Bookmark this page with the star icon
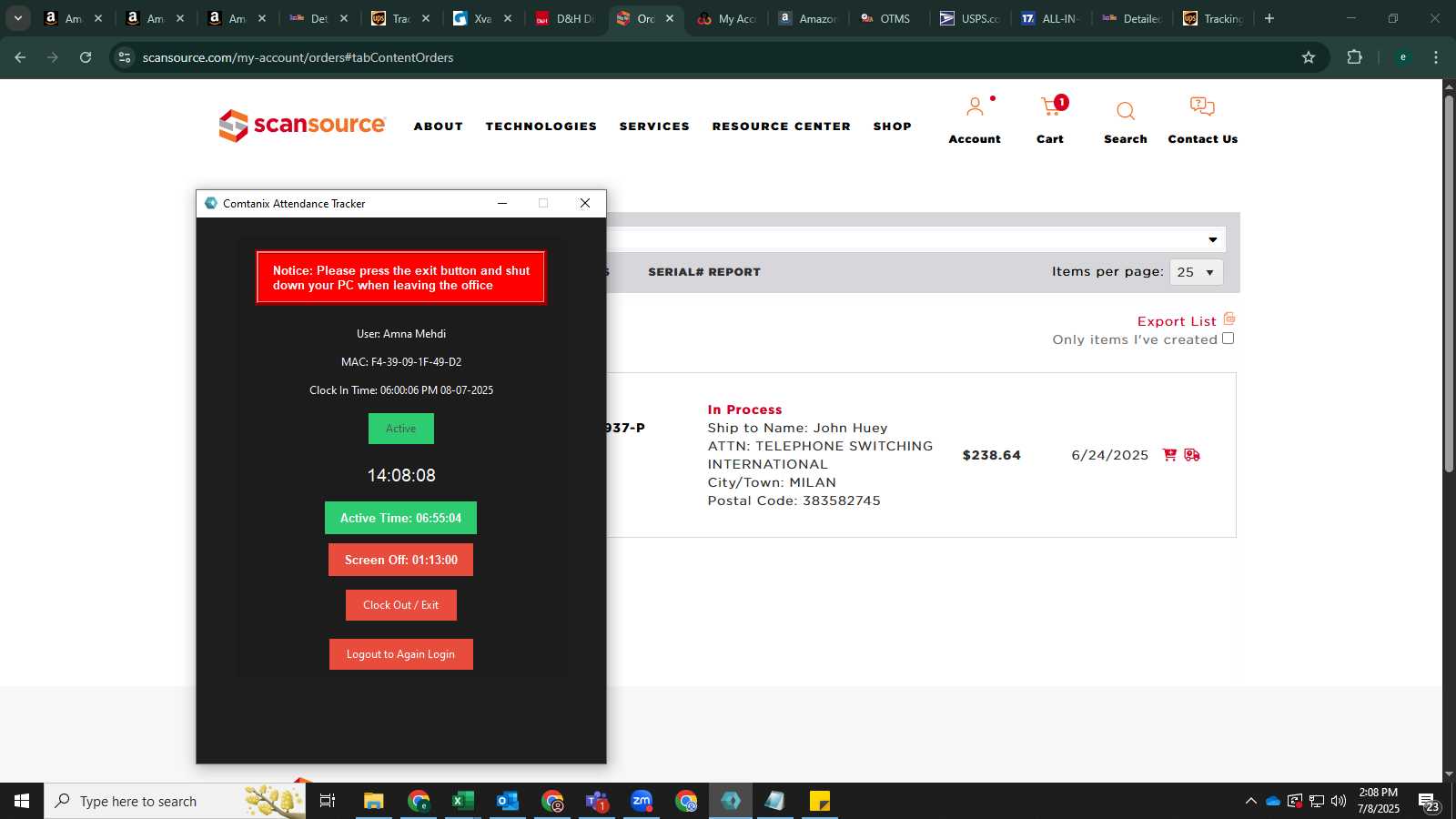 click(x=1309, y=57)
